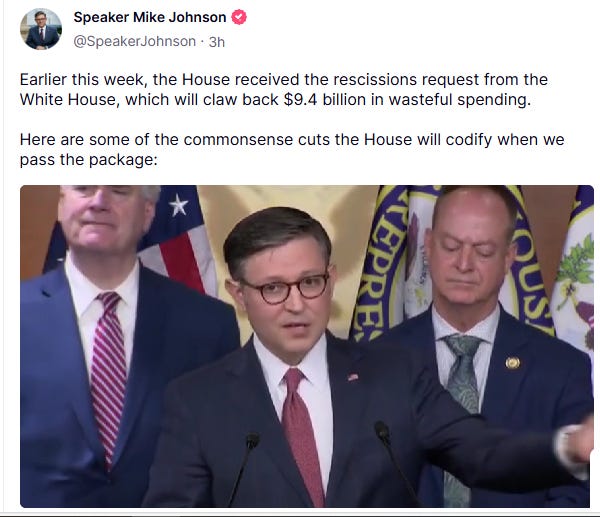Click the speaker's round tortoiseshell glasses
This screenshot has width=600, height=517.
click(x=285, y=289)
